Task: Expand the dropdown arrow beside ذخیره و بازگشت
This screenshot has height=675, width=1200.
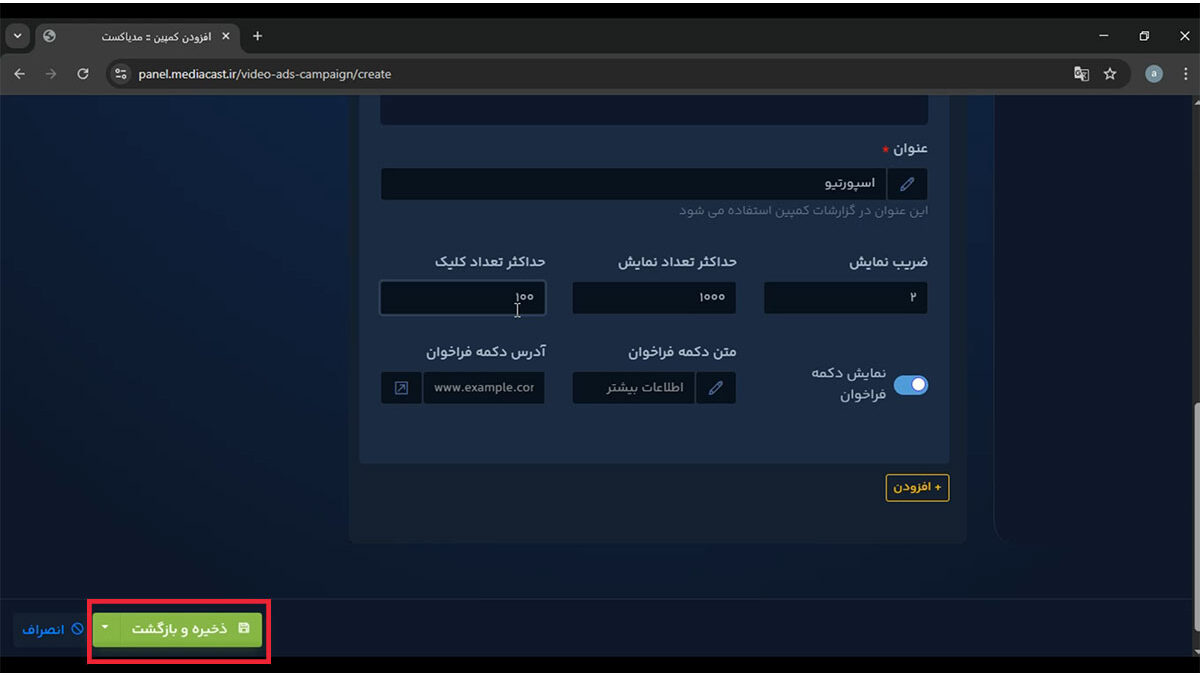Action: click(106, 629)
